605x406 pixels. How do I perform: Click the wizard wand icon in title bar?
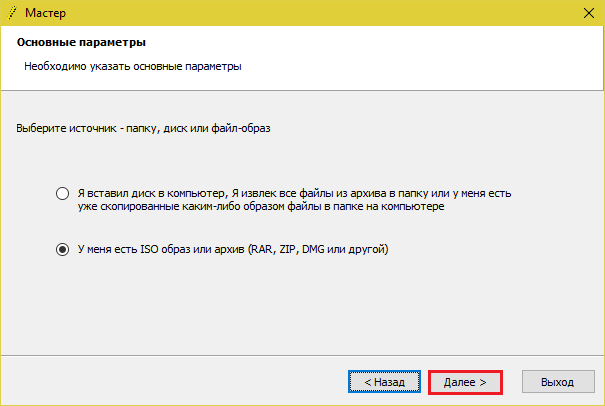pyautogui.click(x=10, y=13)
